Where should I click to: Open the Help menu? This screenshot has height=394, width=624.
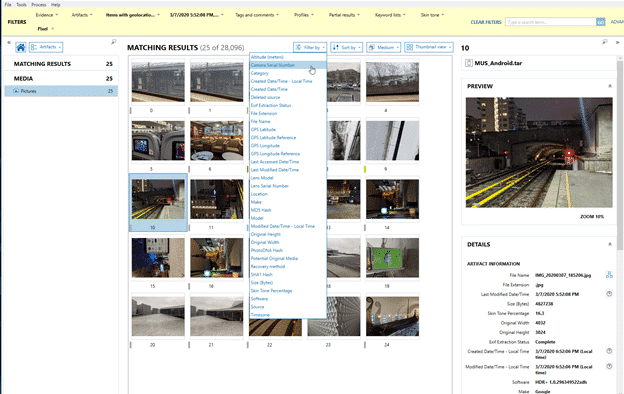(56, 5)
